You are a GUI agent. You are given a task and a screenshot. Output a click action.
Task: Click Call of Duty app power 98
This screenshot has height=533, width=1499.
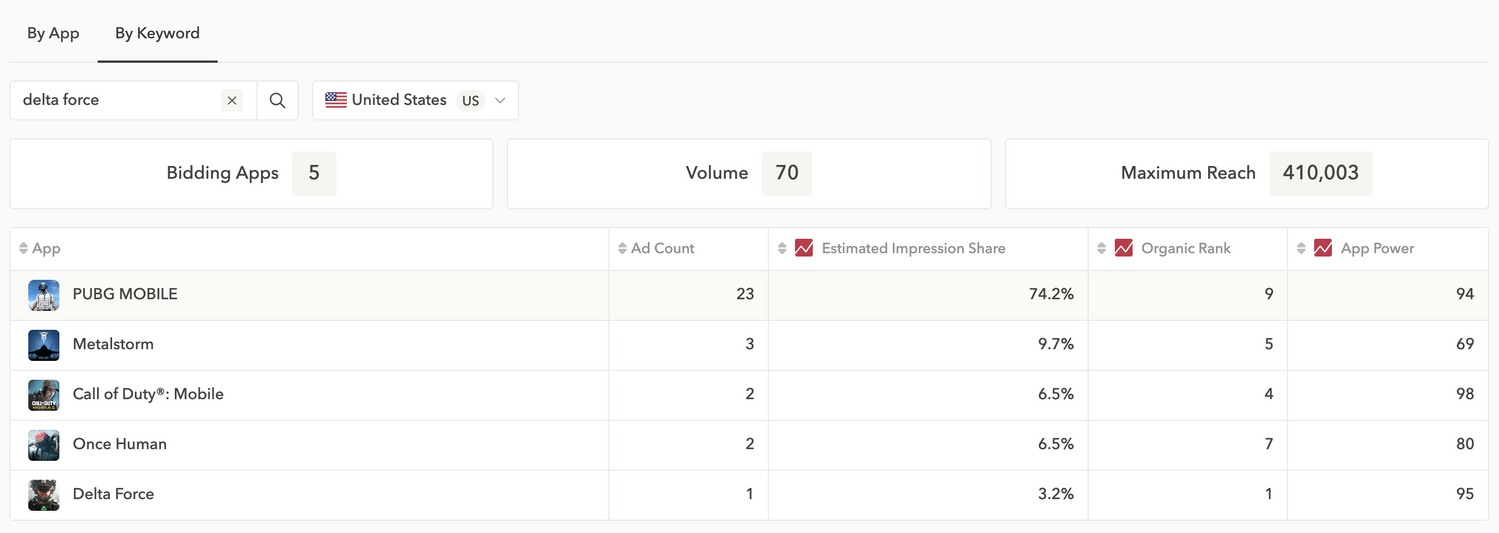pyautogui.click(x=1465, y=394)
